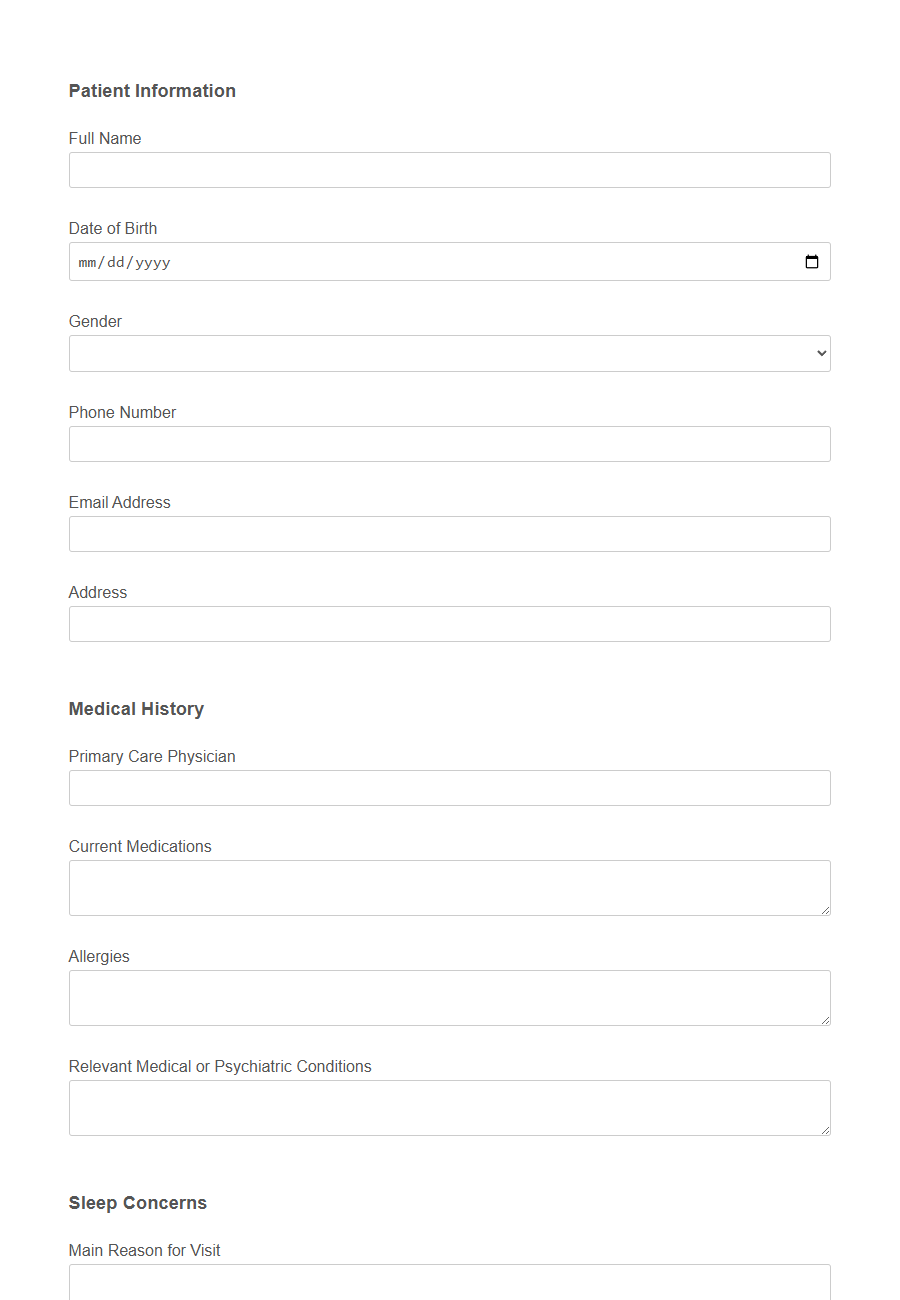This screenshot has height=1300, width=900.
Task: Open the Date of Birth date selector
Action: pyautogui.click(x=450, y=261)
